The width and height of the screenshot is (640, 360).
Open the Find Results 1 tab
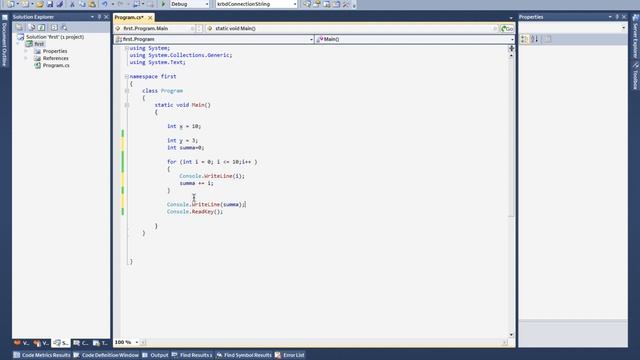tap(192, 355)
